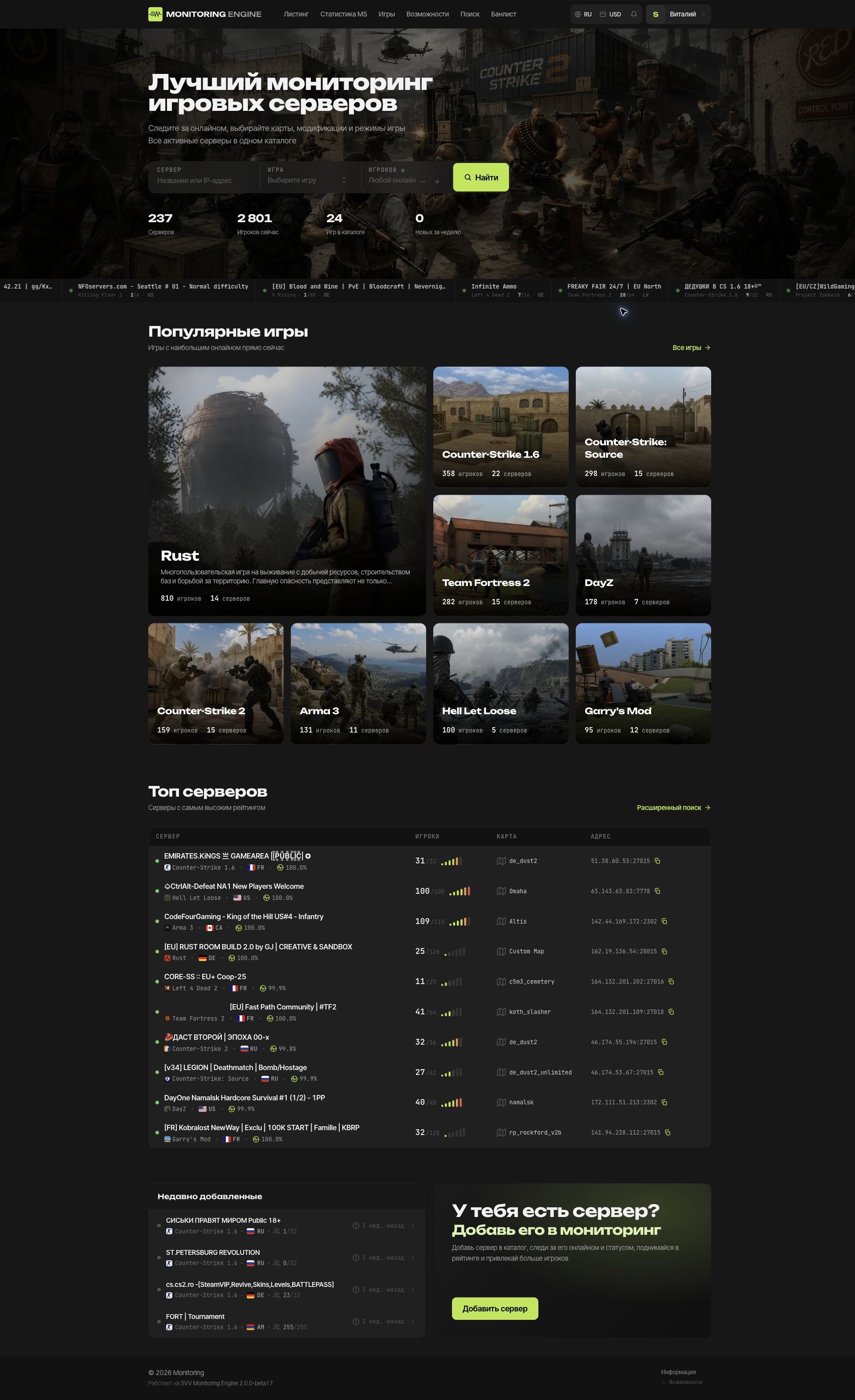Decrease minimum players with minus stepper
Image resolution: width=855 pixels, height=1400 pixels.
point(423,181)
